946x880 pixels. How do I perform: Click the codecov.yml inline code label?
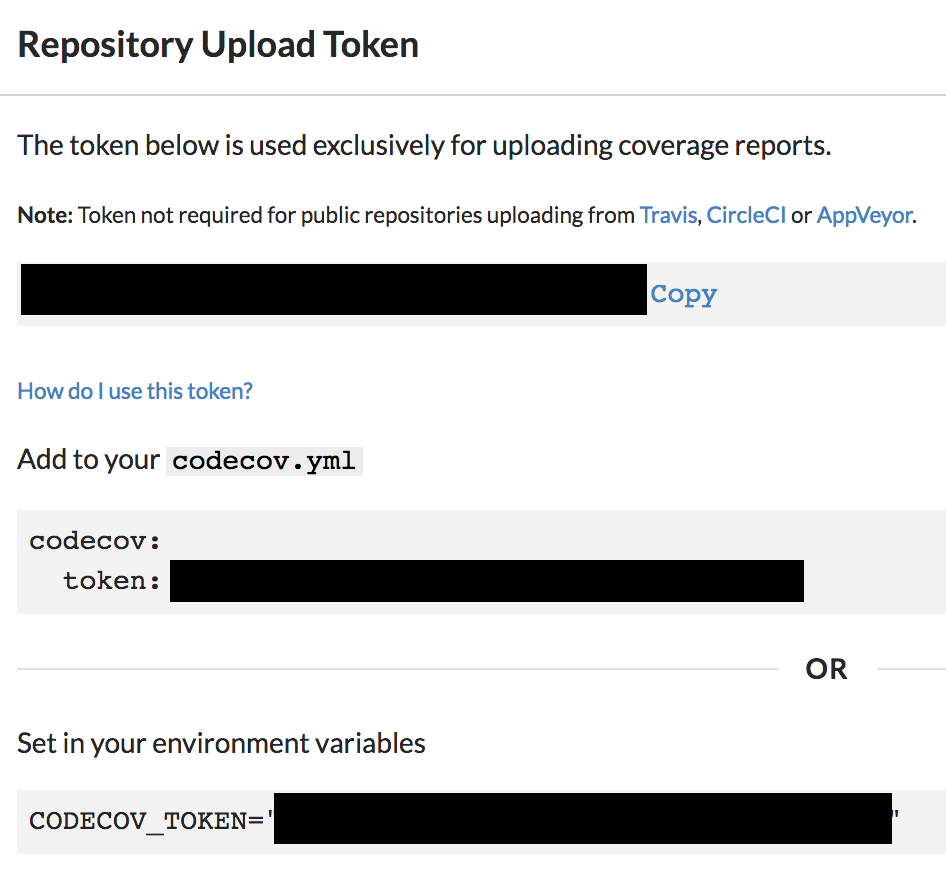click(x=264, y=461)
